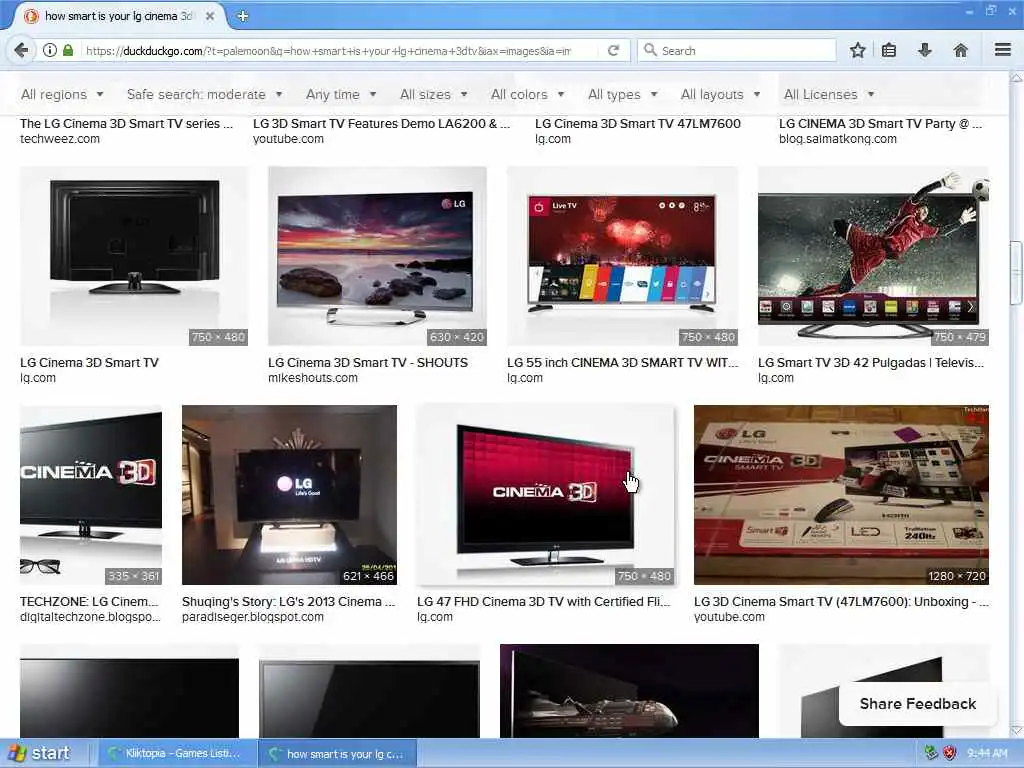Click the 9:44 AM taskbar clock
This screenshot has height=768, width=1024.
(x=987, y=753)
